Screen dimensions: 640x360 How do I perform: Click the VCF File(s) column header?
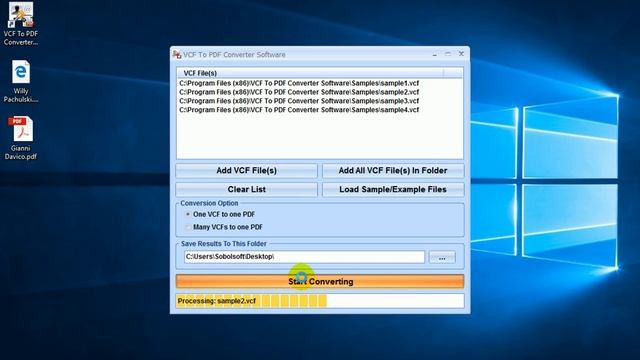(x=310, y=73)
